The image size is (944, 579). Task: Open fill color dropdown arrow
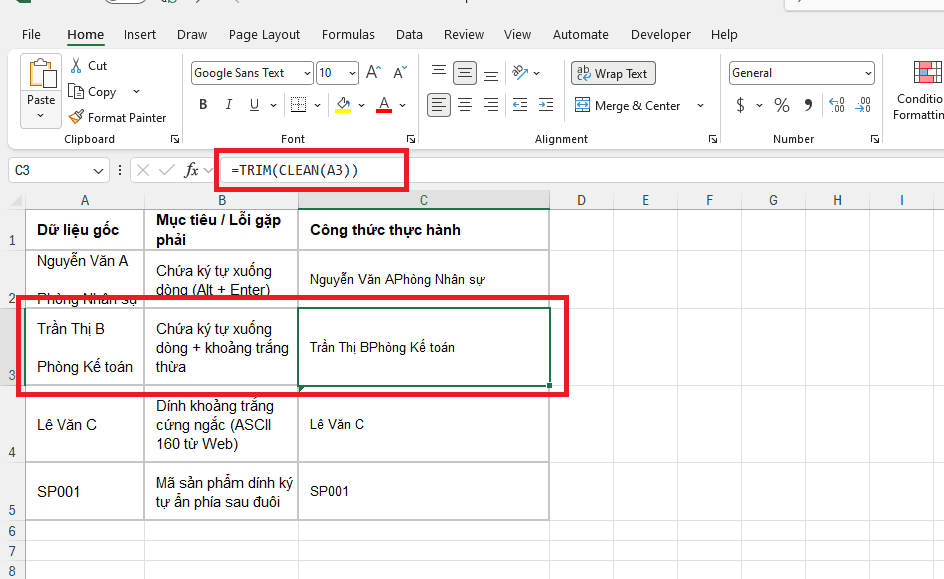(x=361, y=105)
